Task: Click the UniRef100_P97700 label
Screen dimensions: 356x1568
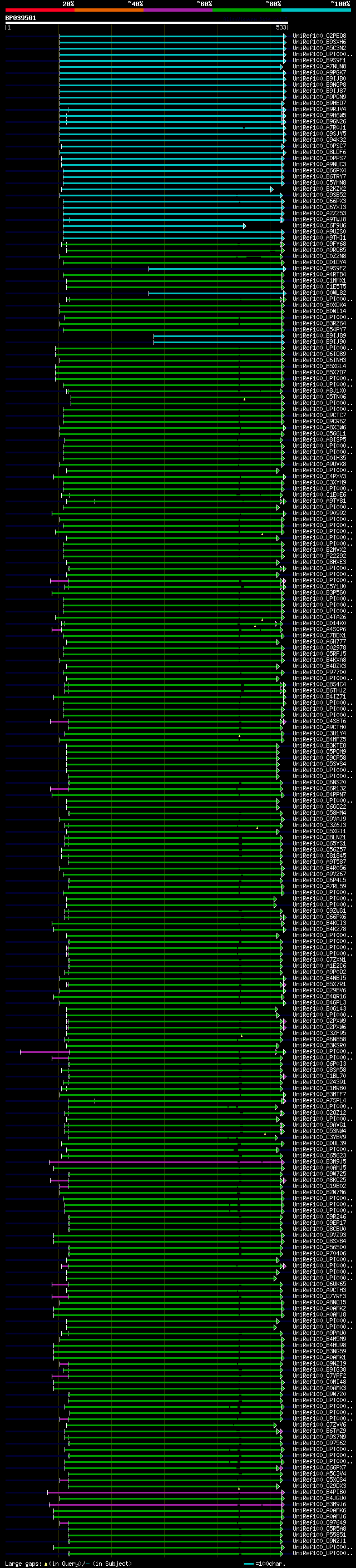Action: point(319,672)
